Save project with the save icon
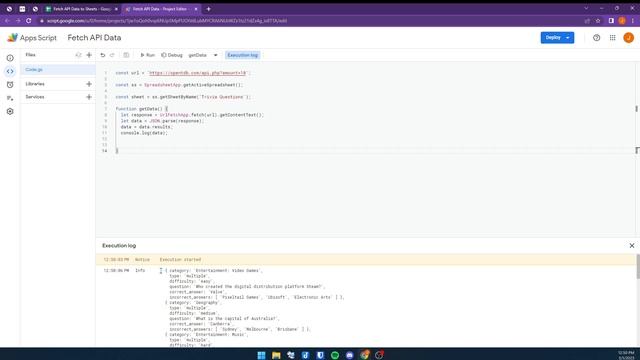Image resolution: width=640 pixels, height=360 pixels. tap(126, 55)
